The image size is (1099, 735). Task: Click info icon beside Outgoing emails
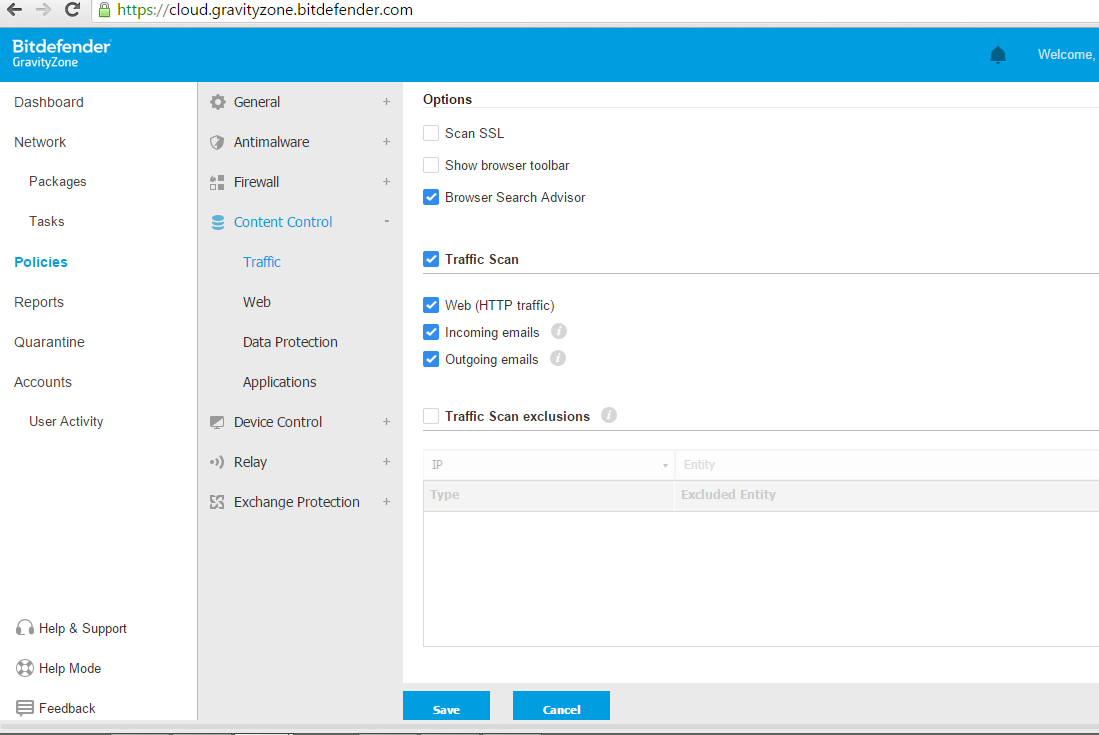pos(558,359)
